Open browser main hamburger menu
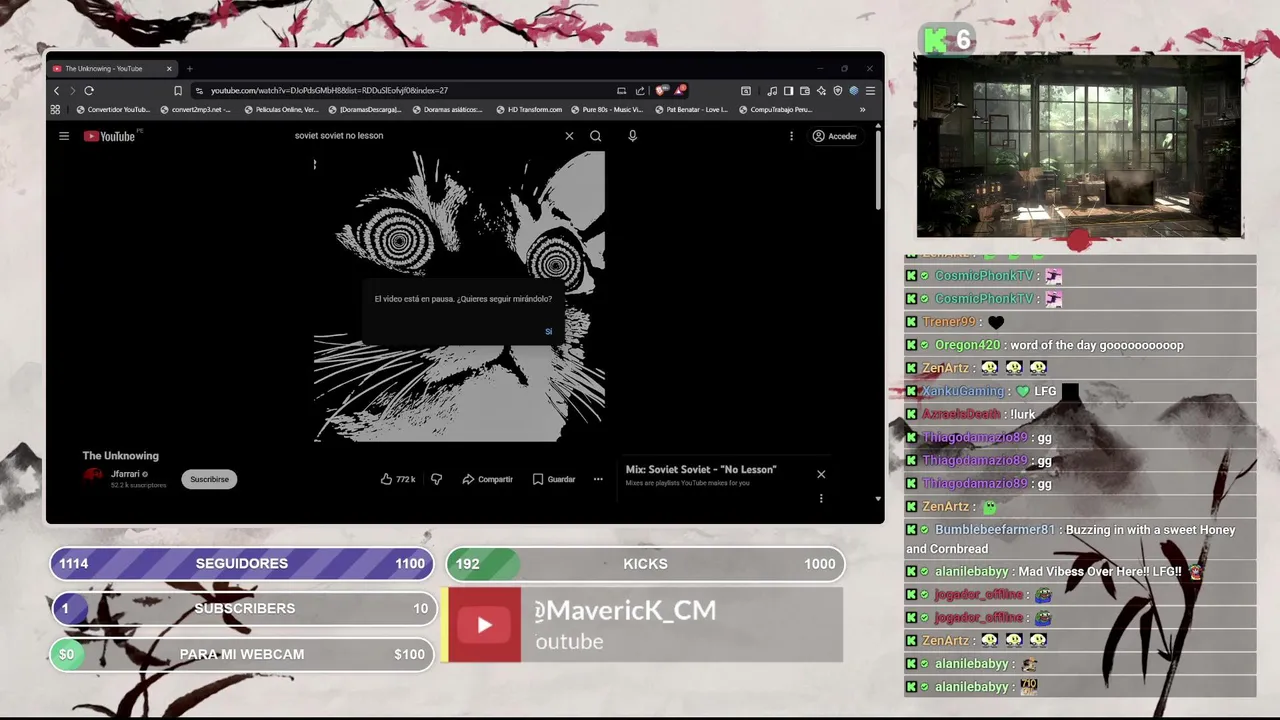This screenshot has height=720, width=1280. [x=870, y=90]
